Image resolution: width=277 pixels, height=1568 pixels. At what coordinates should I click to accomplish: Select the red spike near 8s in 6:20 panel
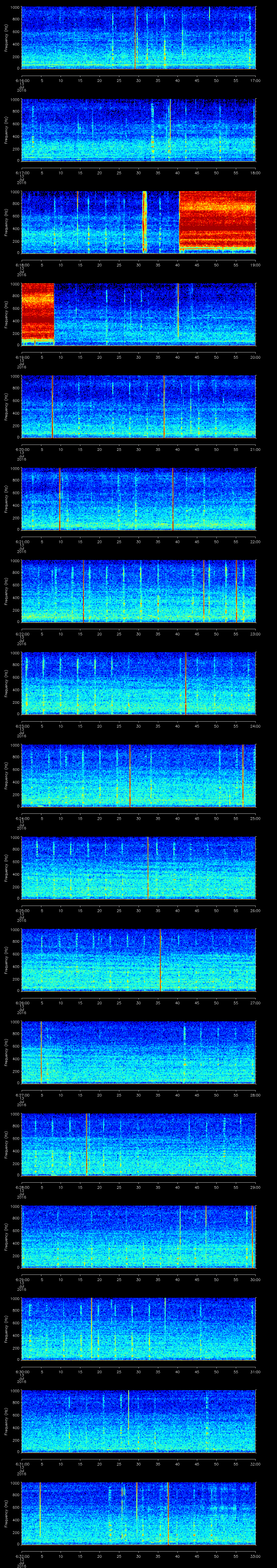52,407
